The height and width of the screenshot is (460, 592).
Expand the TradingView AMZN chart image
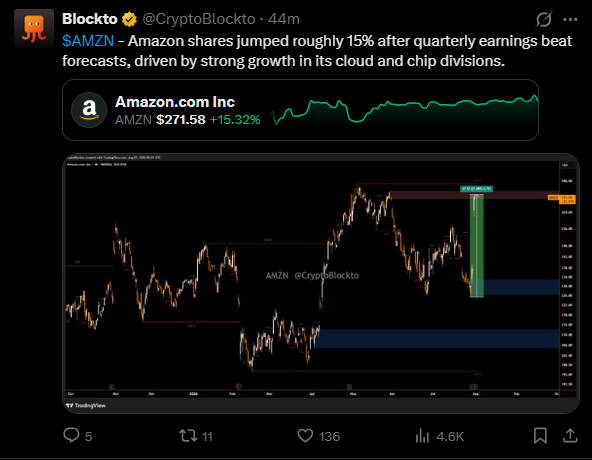321,283
